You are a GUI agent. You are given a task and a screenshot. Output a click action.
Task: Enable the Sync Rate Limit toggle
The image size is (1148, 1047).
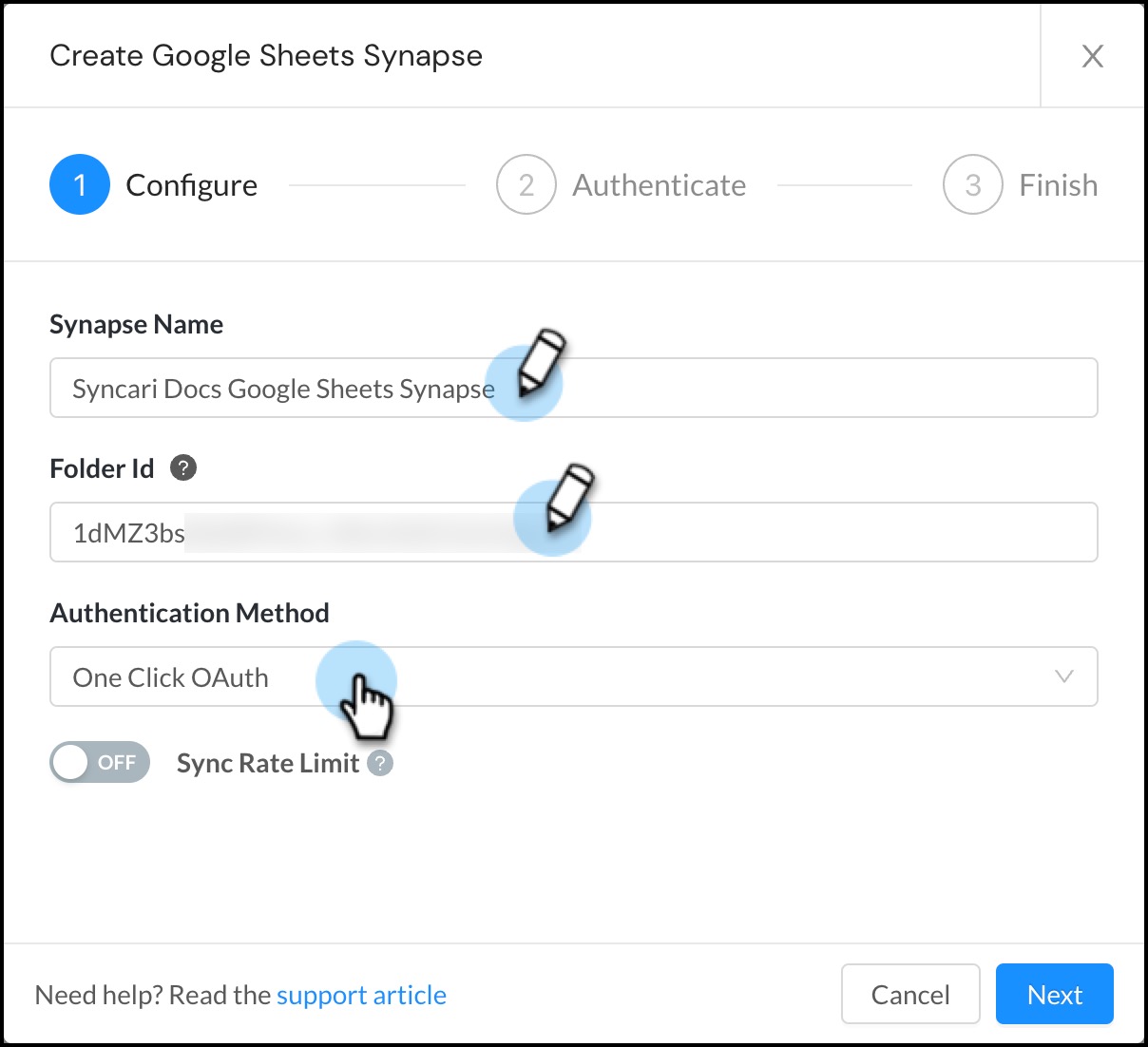click(x=99, y=762)
